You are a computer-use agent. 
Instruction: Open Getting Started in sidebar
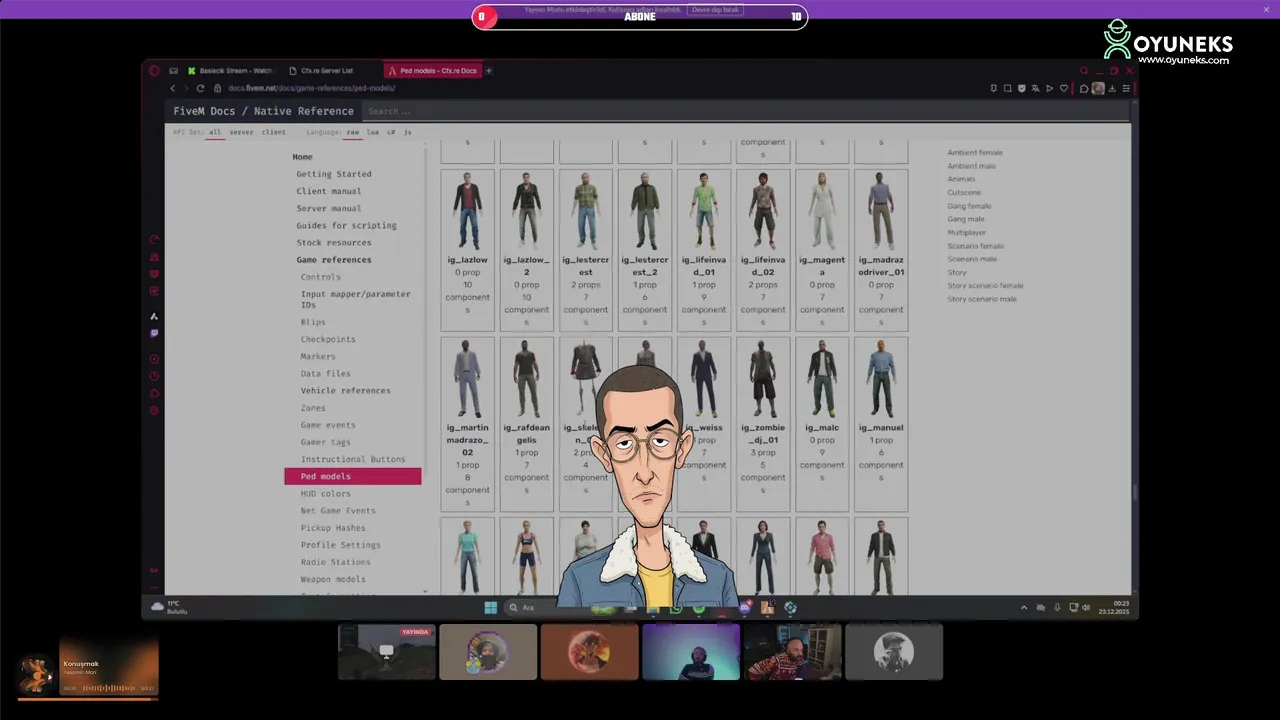(334, 174)
